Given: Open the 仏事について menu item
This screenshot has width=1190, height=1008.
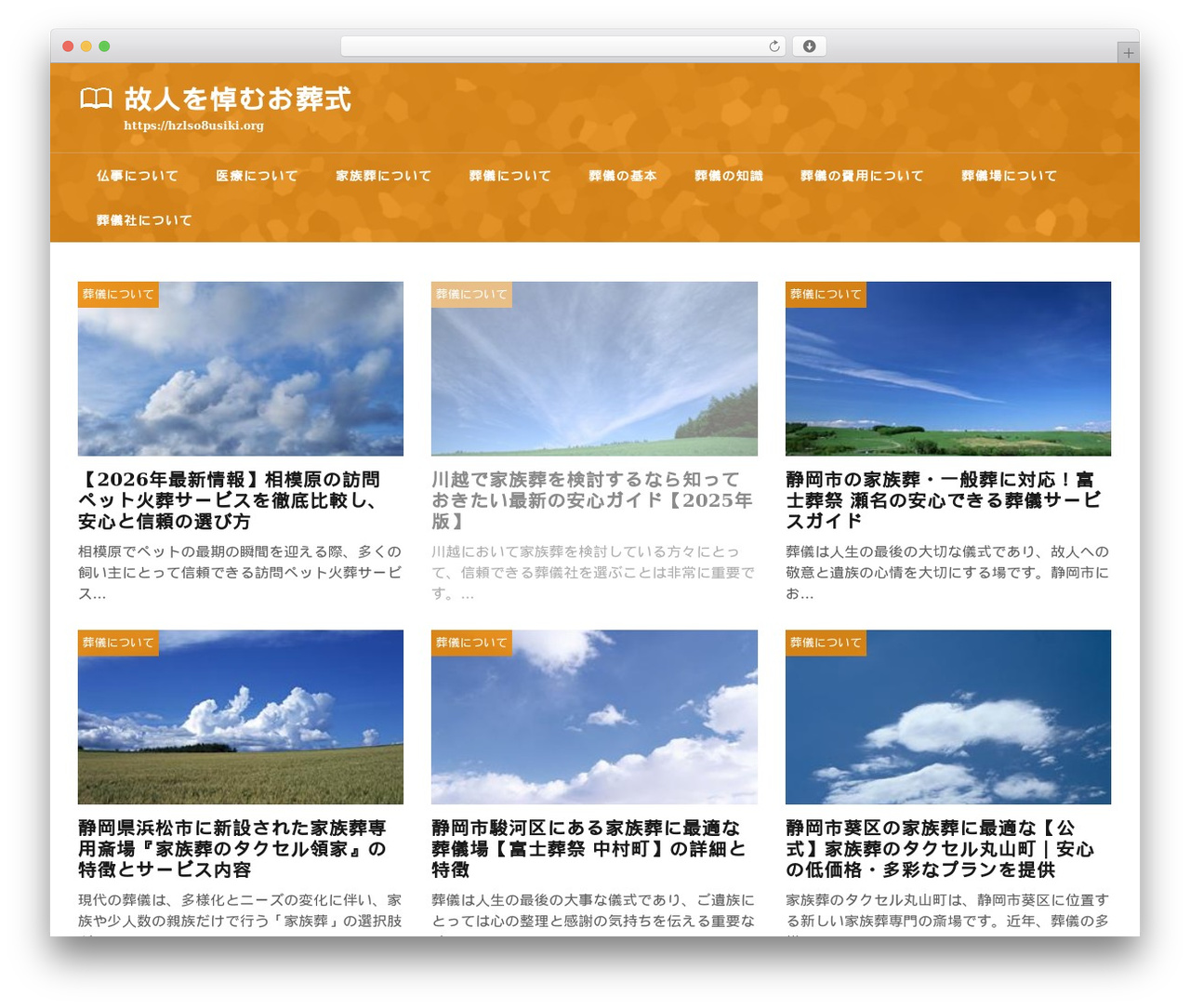Looking at the screenshot, I should point(137,176).
